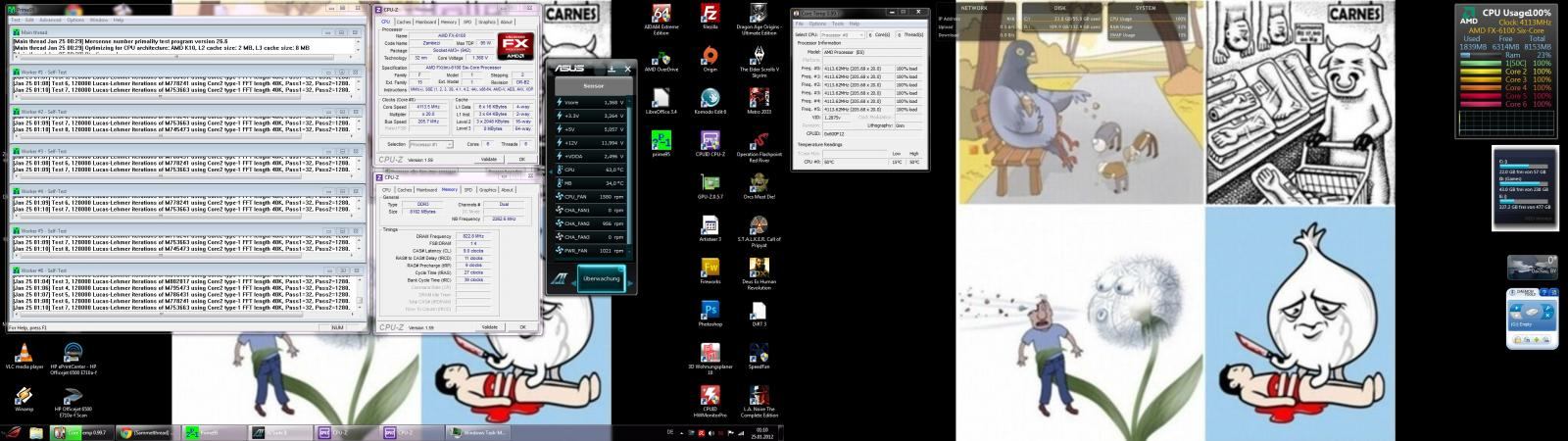Open The Elder Scrolls V Skyrim icon
Screen dimensions: 1568x441
coord(759,62)
